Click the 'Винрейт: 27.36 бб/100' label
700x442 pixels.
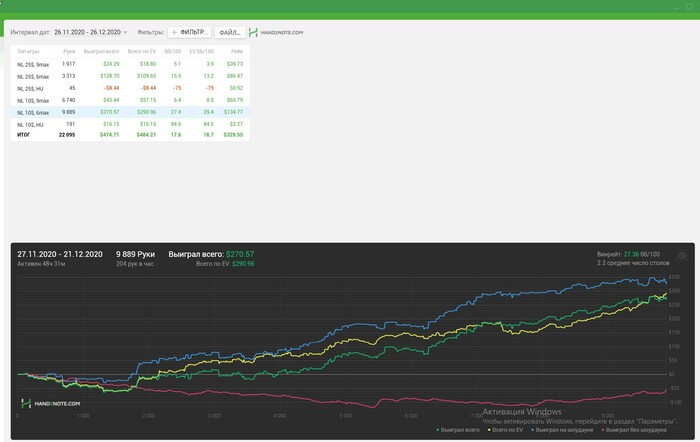click(x=628, y=254)
